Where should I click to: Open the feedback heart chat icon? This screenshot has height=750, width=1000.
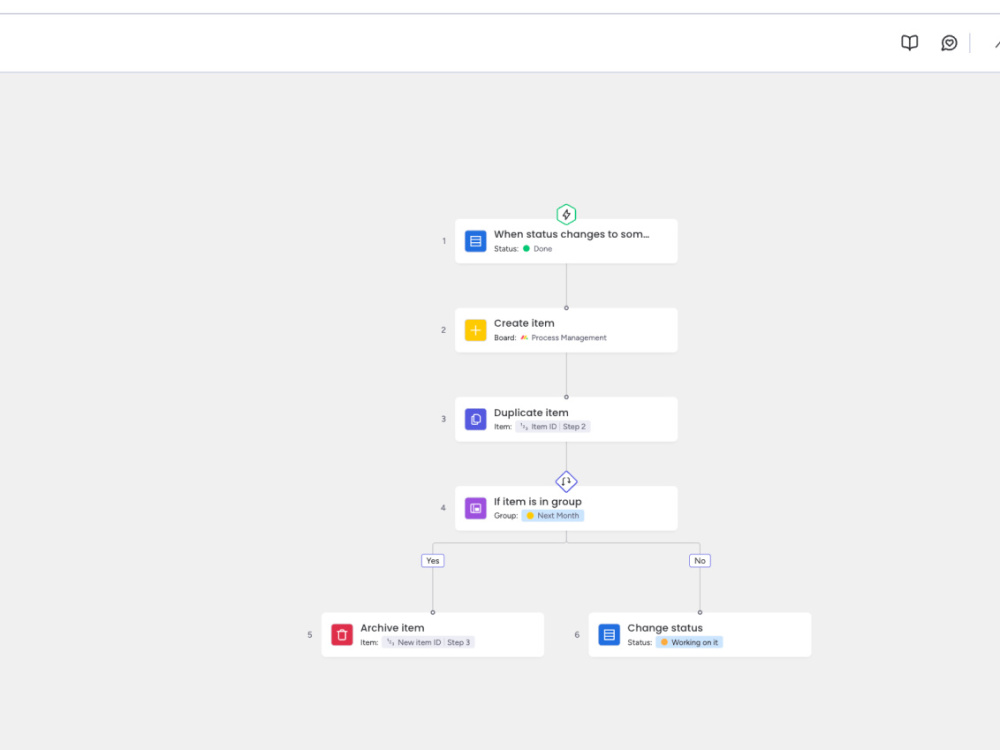tap(949, 43)
